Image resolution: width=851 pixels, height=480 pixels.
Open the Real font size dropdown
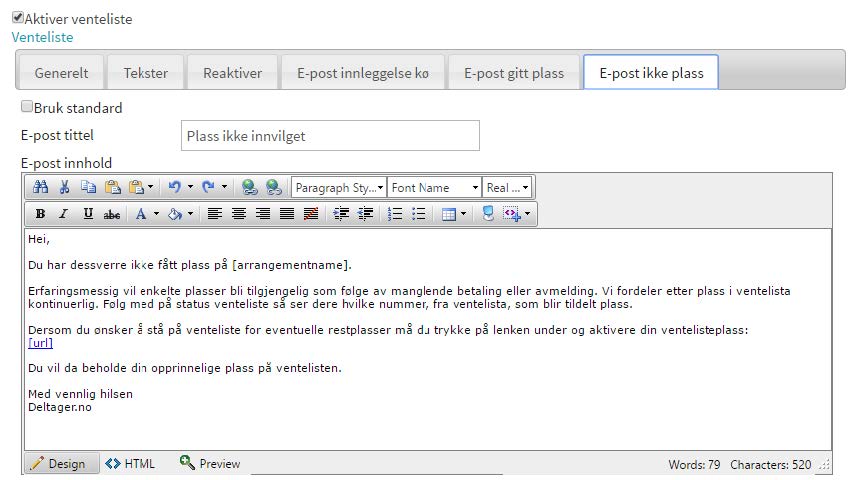coord(507,187)
